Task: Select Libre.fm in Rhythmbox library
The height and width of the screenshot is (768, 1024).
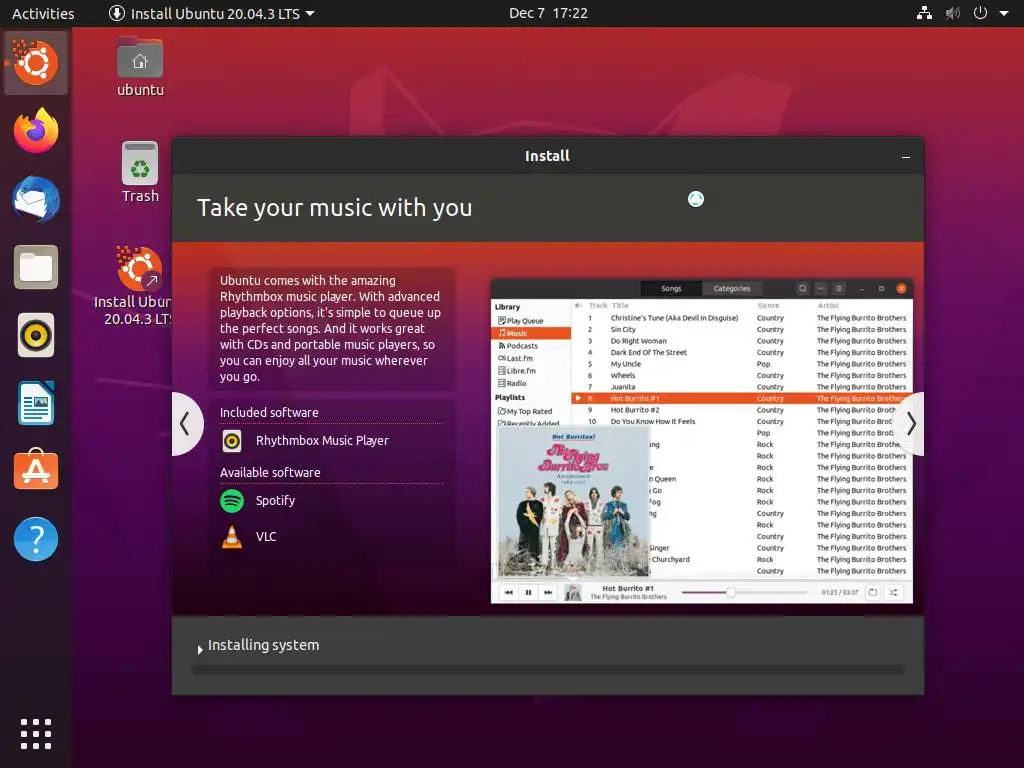Action: click(517, 370)
